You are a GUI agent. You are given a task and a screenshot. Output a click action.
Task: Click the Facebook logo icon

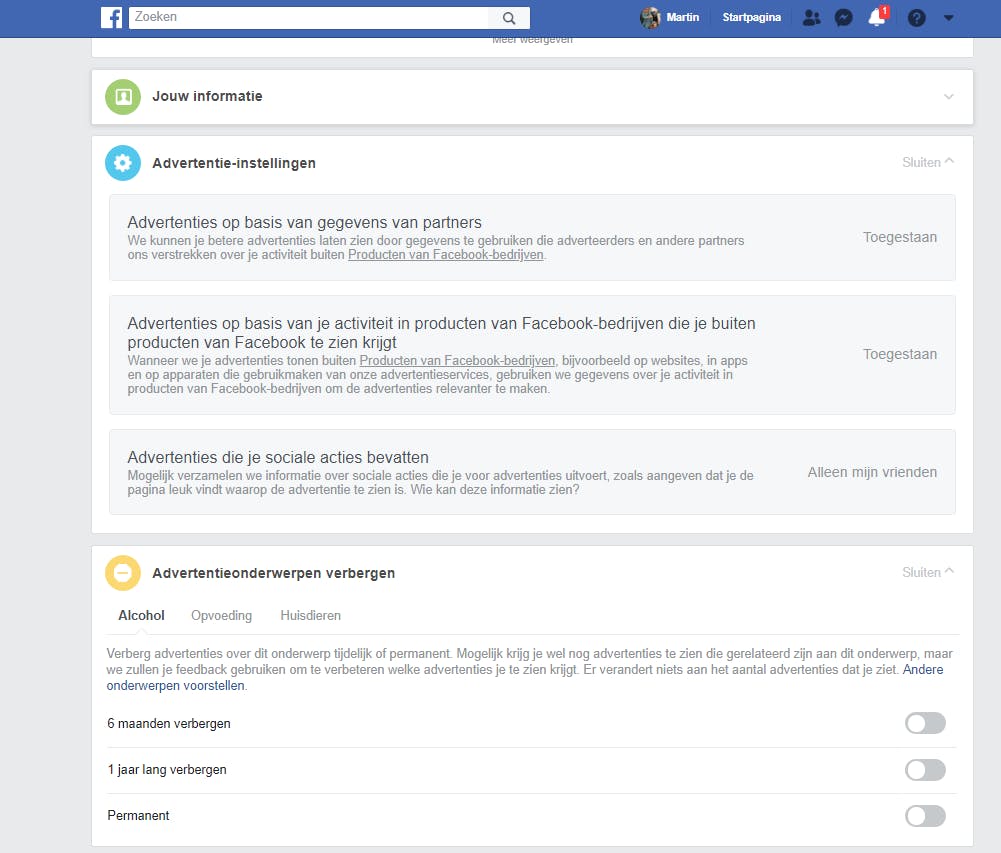click(112, 17)
